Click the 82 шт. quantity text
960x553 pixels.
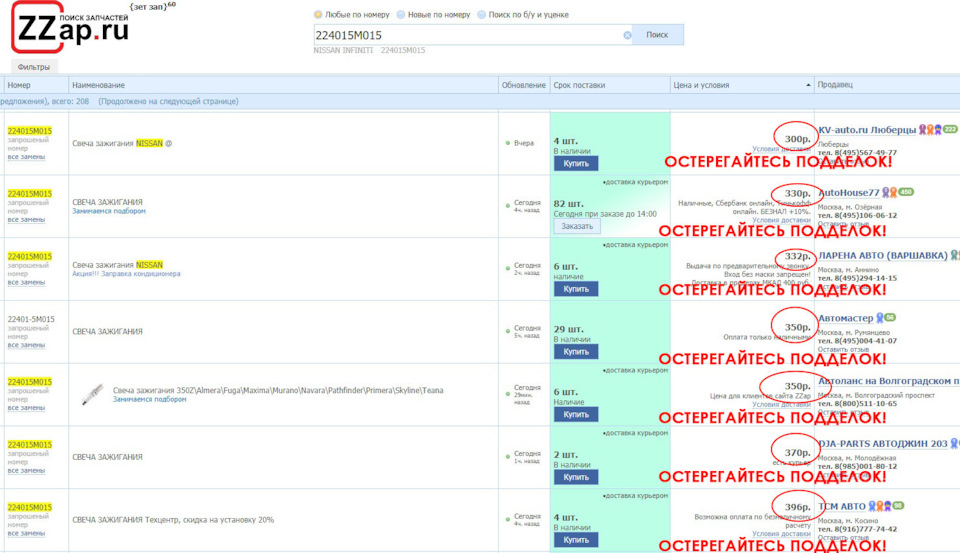click(x=568, y=203)
